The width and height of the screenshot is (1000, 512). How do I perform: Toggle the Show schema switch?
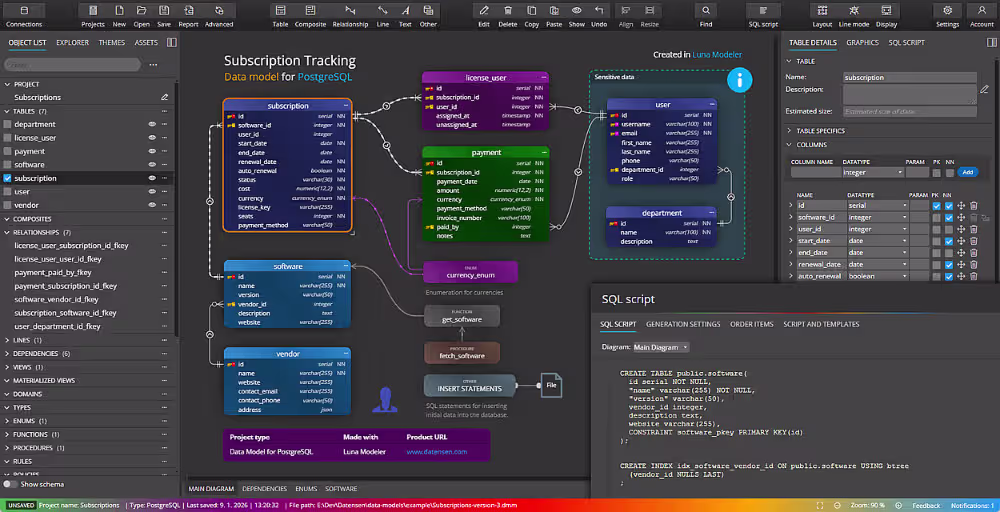(10, 484)
